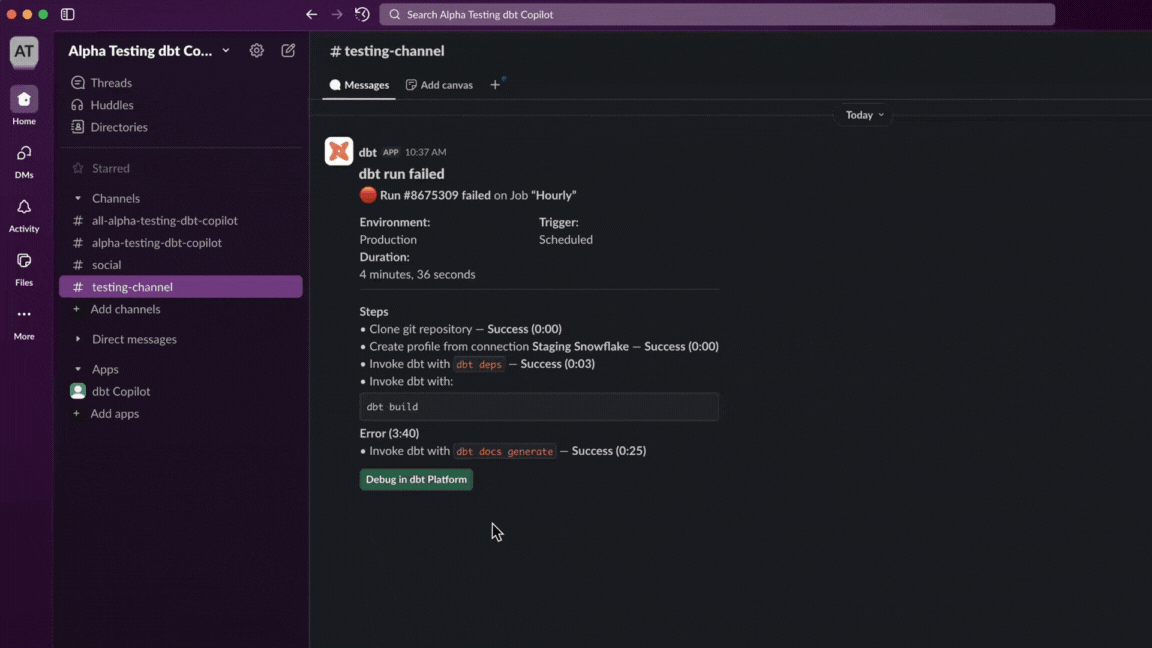Click the dbt deps code snippet
This screenshot has width=1152, height=648.
479,364
